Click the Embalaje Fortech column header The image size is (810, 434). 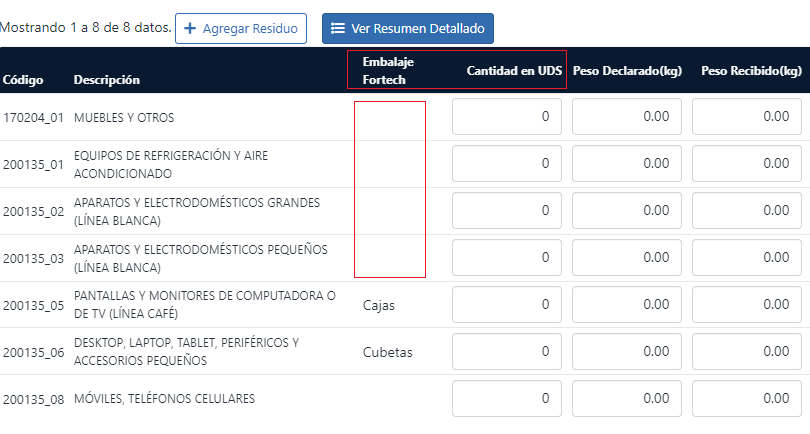tap(388, 71)
